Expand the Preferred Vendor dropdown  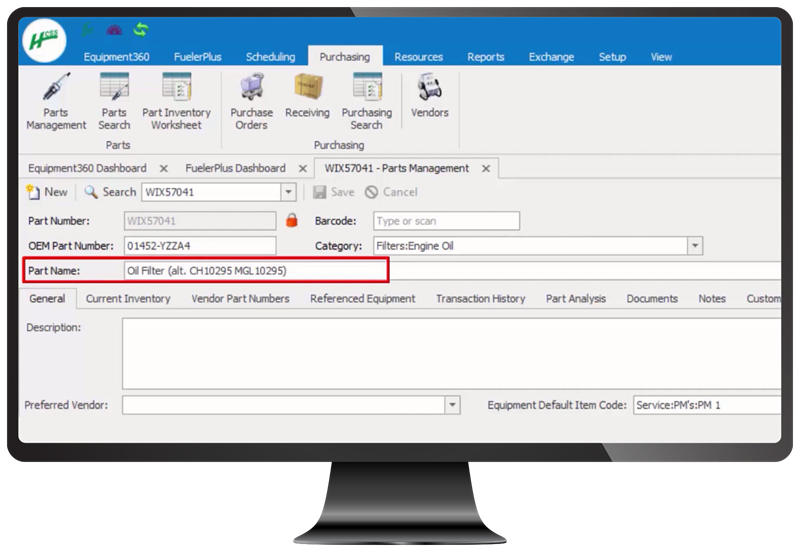(452, 405)
